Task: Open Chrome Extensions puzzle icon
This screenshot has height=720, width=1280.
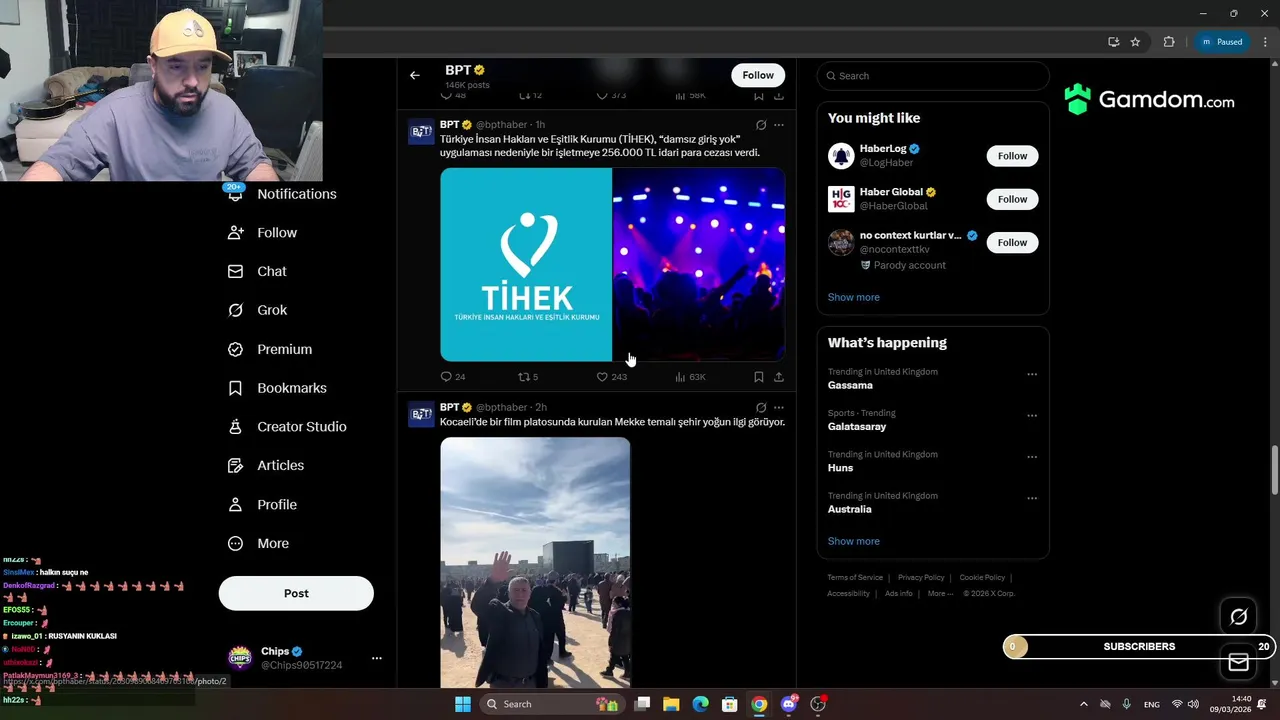Action: click(x=1169, y=42)
